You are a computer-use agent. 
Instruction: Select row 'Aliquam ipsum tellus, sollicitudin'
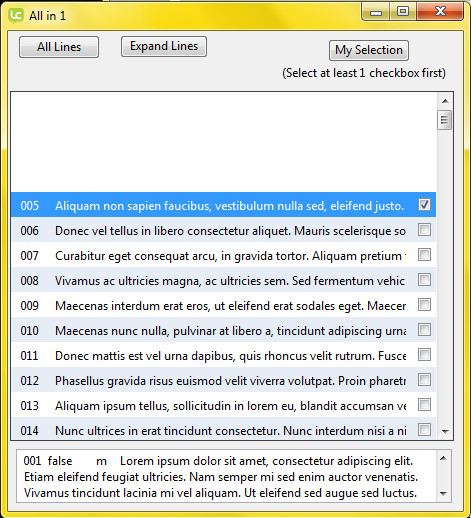(224, 405)
